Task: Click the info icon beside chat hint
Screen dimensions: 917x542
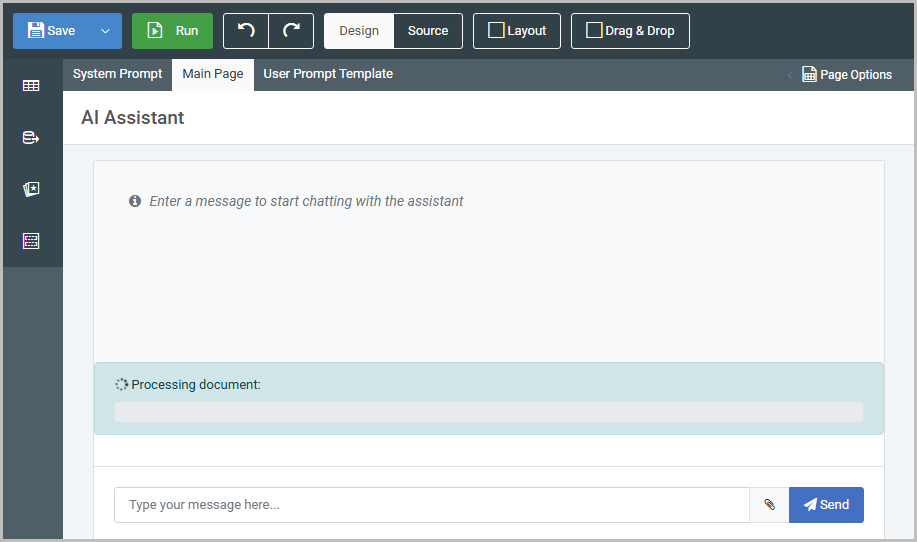Action: (x=135, y=201)
